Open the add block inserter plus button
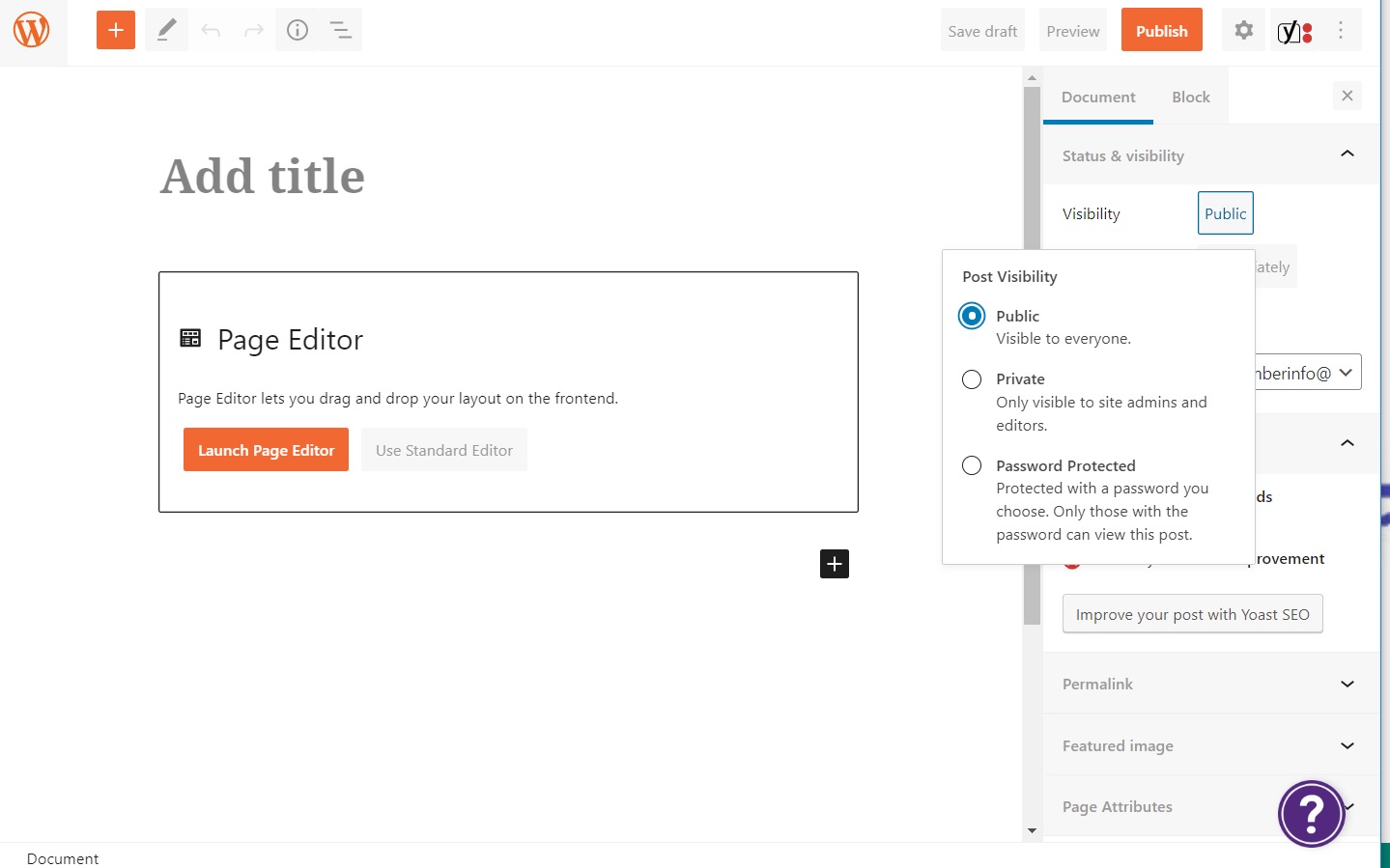Screen dimensions: 1390x868 tap(116, 30)
